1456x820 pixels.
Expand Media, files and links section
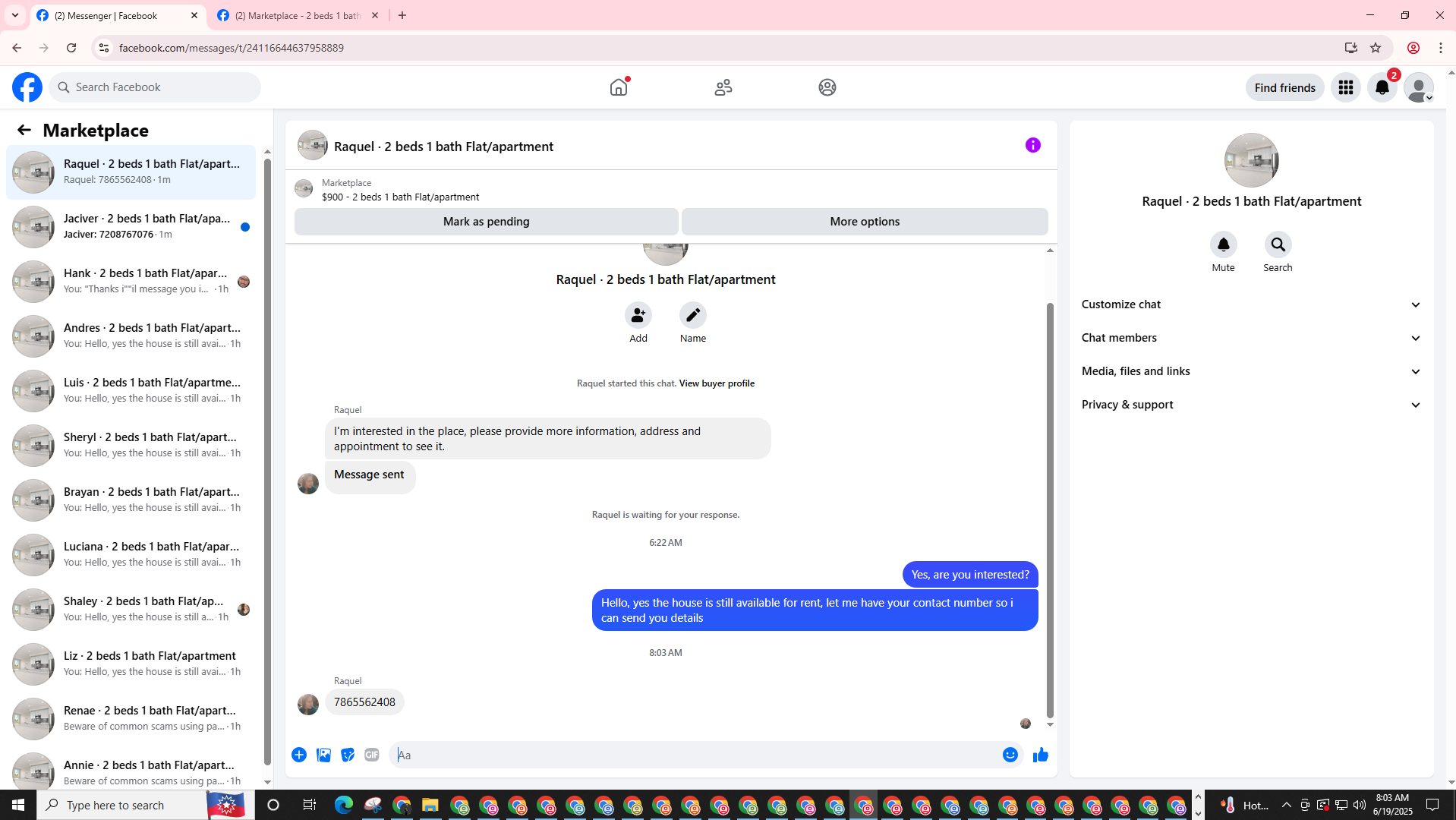pos(1251,371)
